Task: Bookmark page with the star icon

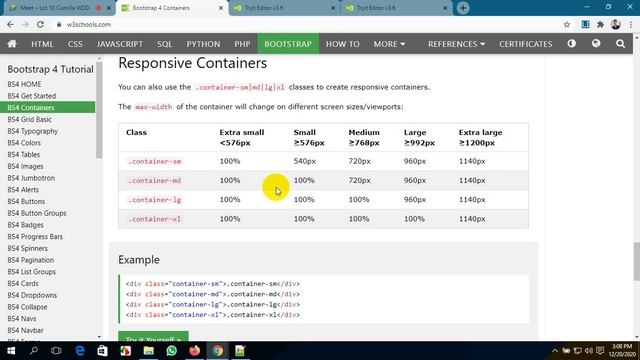Action: pos(567,24)
